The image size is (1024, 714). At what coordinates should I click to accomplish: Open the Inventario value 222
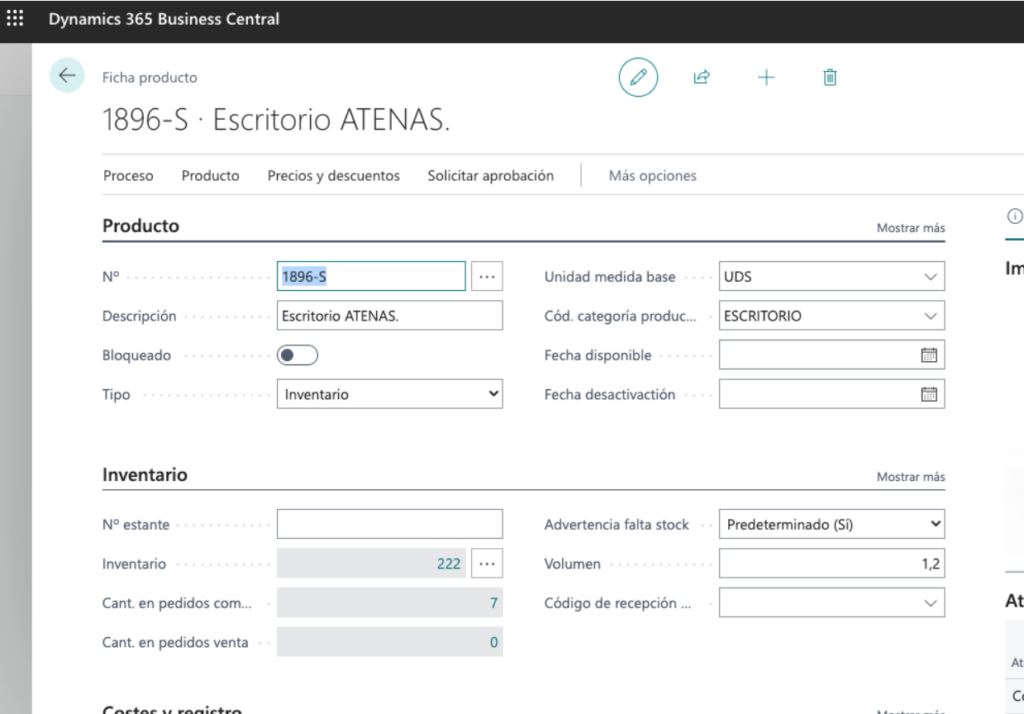(449, 564)
